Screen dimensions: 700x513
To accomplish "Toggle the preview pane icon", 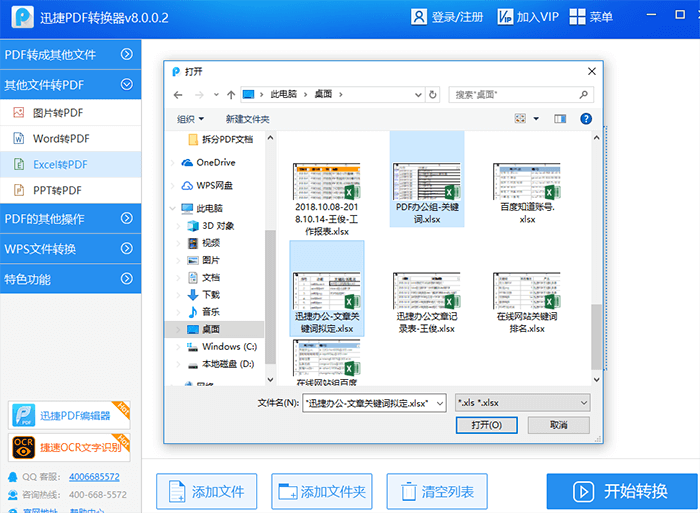I will (x=560, y=118).
